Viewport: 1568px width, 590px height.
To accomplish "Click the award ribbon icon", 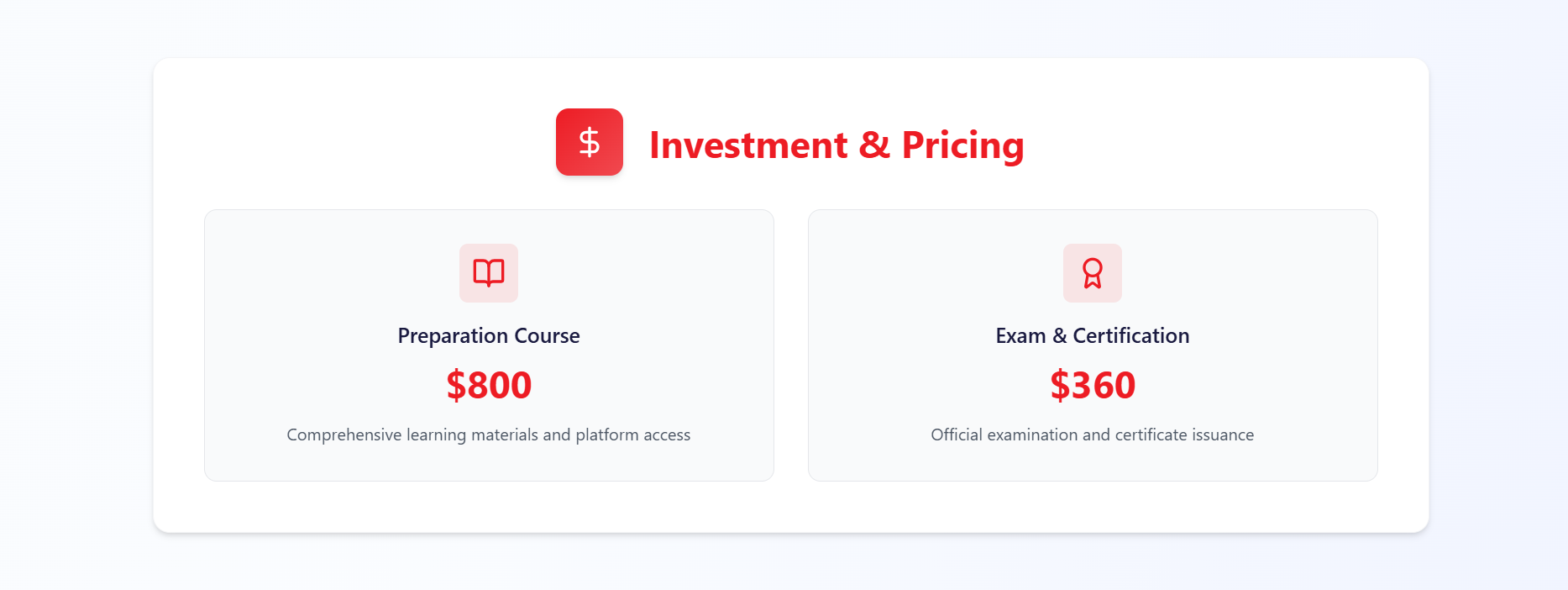I will tap(1092, 273).
